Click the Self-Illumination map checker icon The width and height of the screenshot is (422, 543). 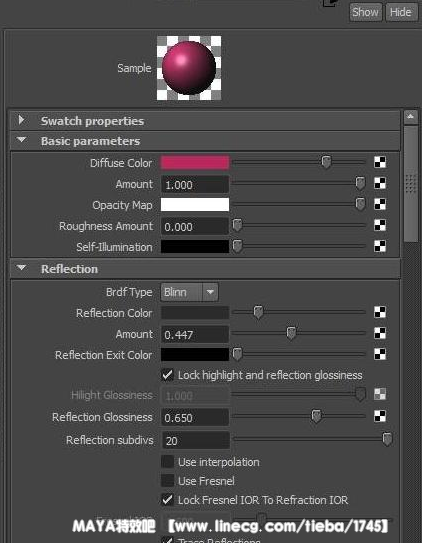(x=380, y=246)
